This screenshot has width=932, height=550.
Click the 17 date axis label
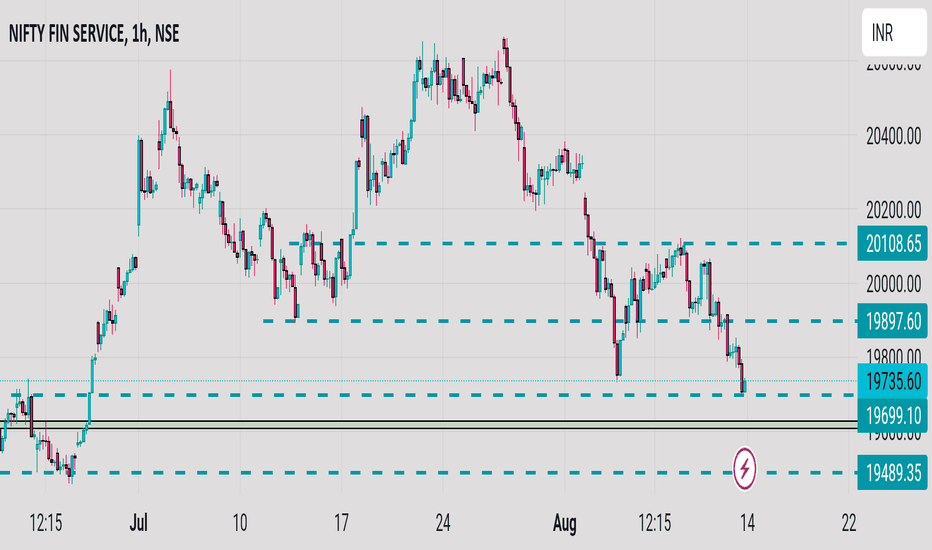[x=341, y=523]
